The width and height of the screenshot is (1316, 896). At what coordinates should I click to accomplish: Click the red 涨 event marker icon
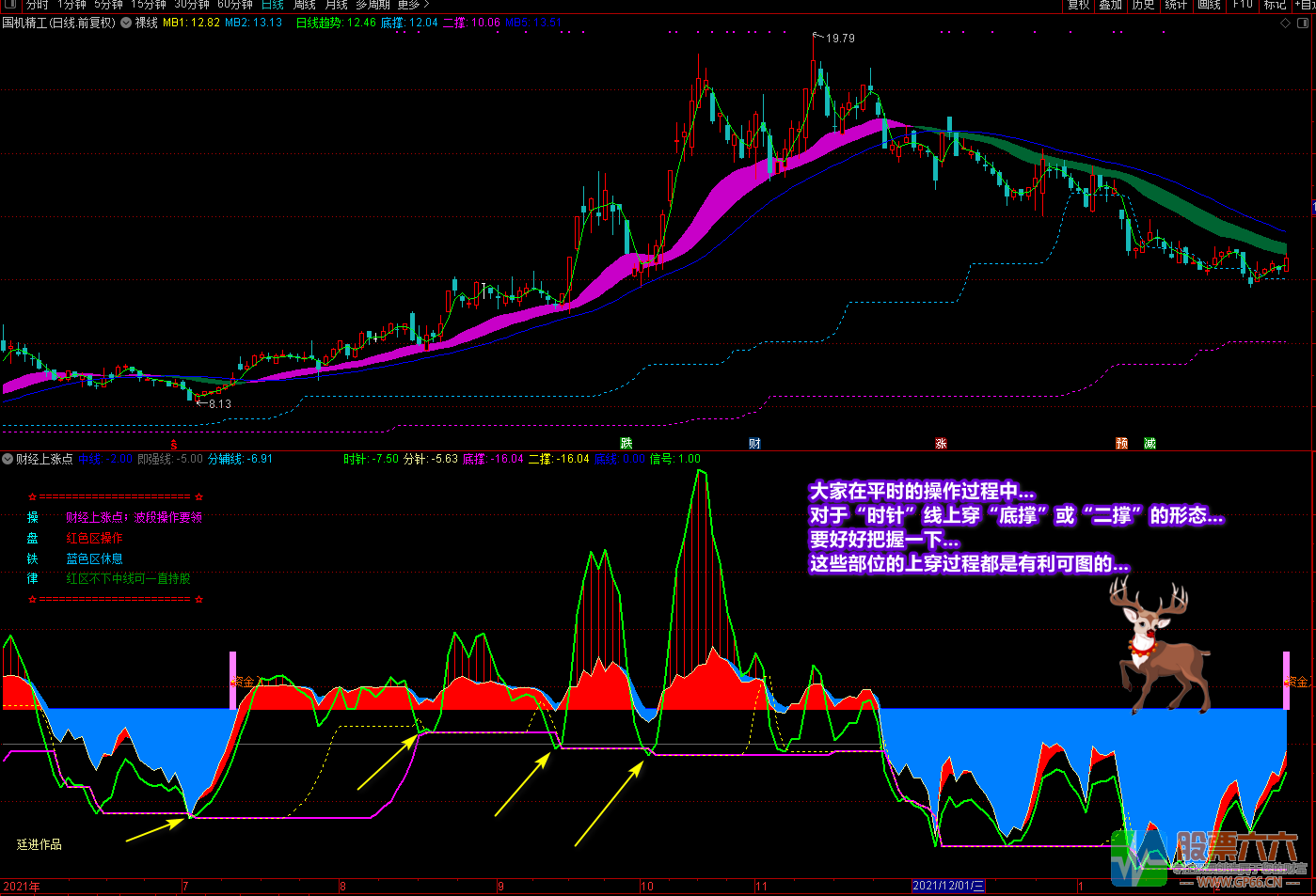click(941, 443)
